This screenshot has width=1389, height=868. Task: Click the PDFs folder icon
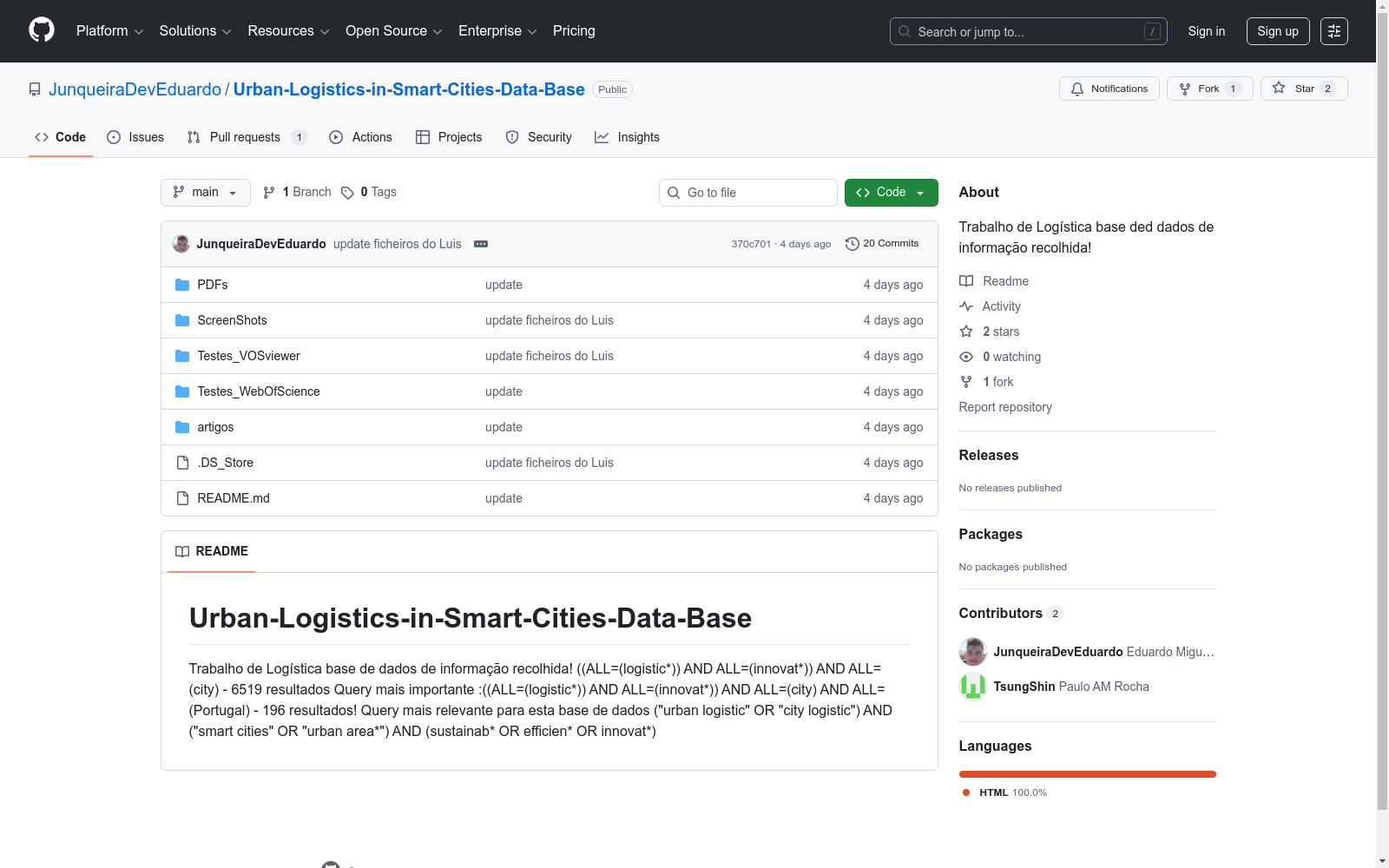tap(182, 285)
